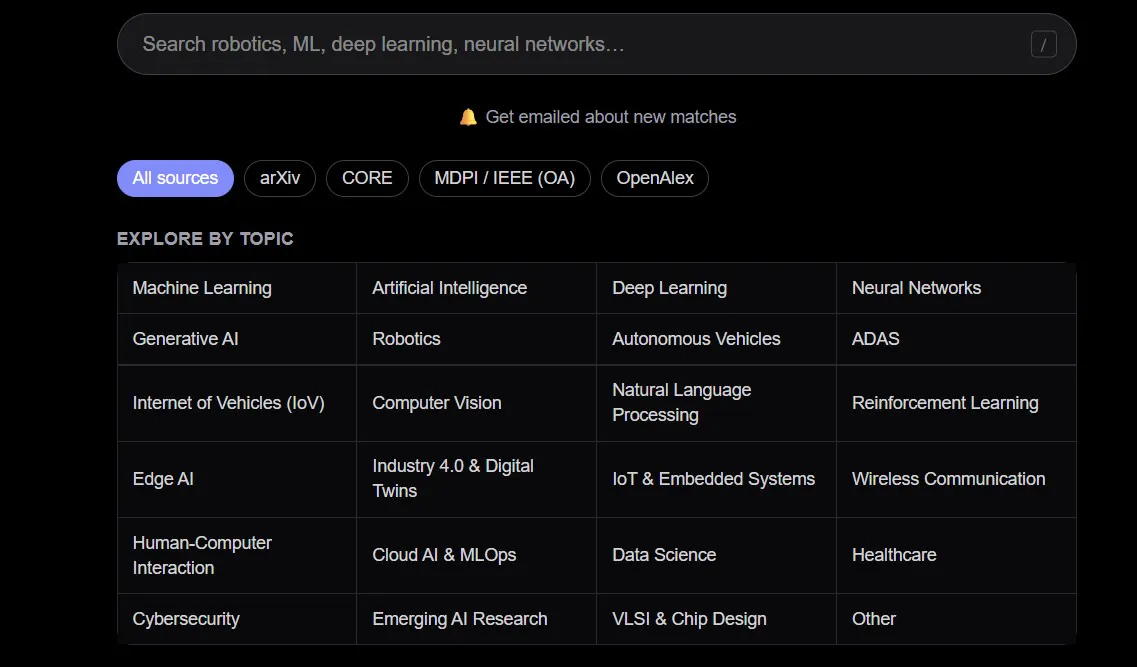Click the bell icon beside email alerts
Viewport: 1137px width, 667px height.
tap(468, 117)
